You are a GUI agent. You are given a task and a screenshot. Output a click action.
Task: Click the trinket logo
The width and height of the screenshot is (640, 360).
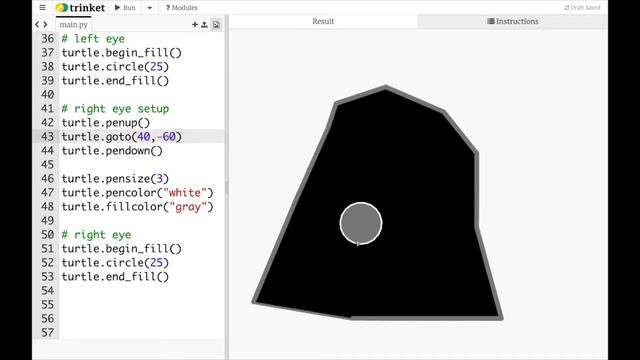coord(81,7)
